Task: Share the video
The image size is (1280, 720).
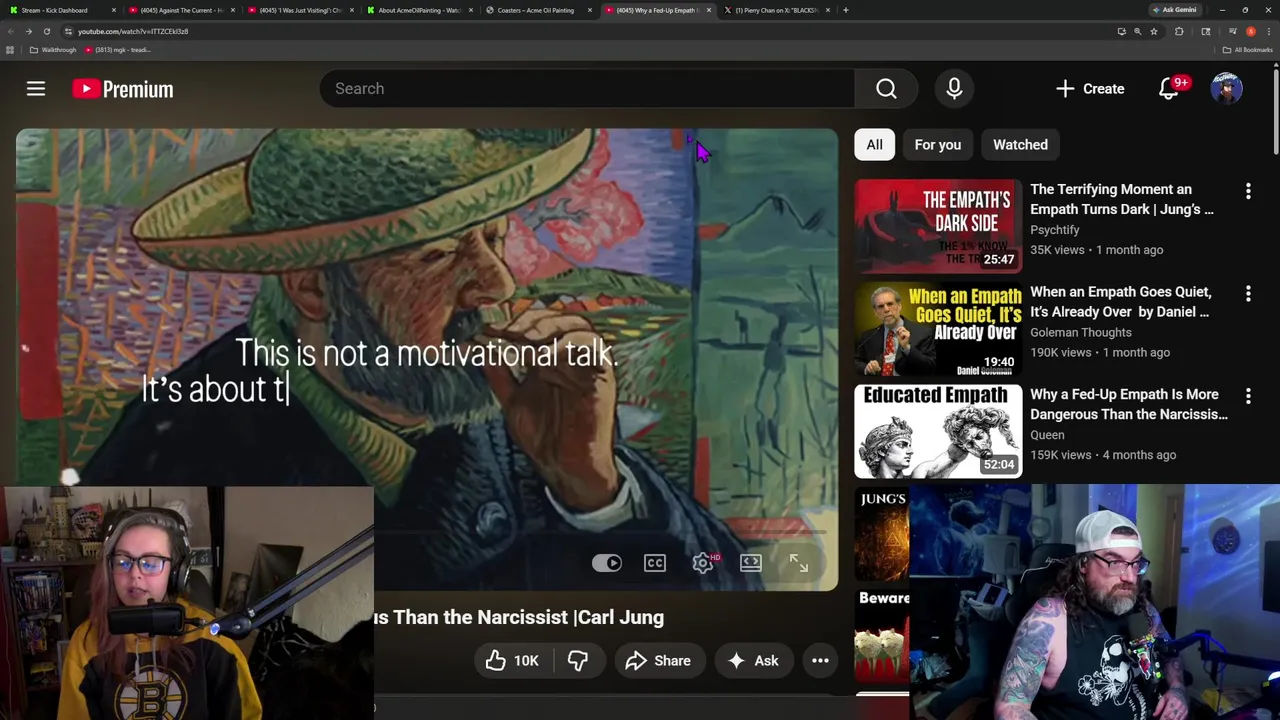Action: [x=658, y=661]
